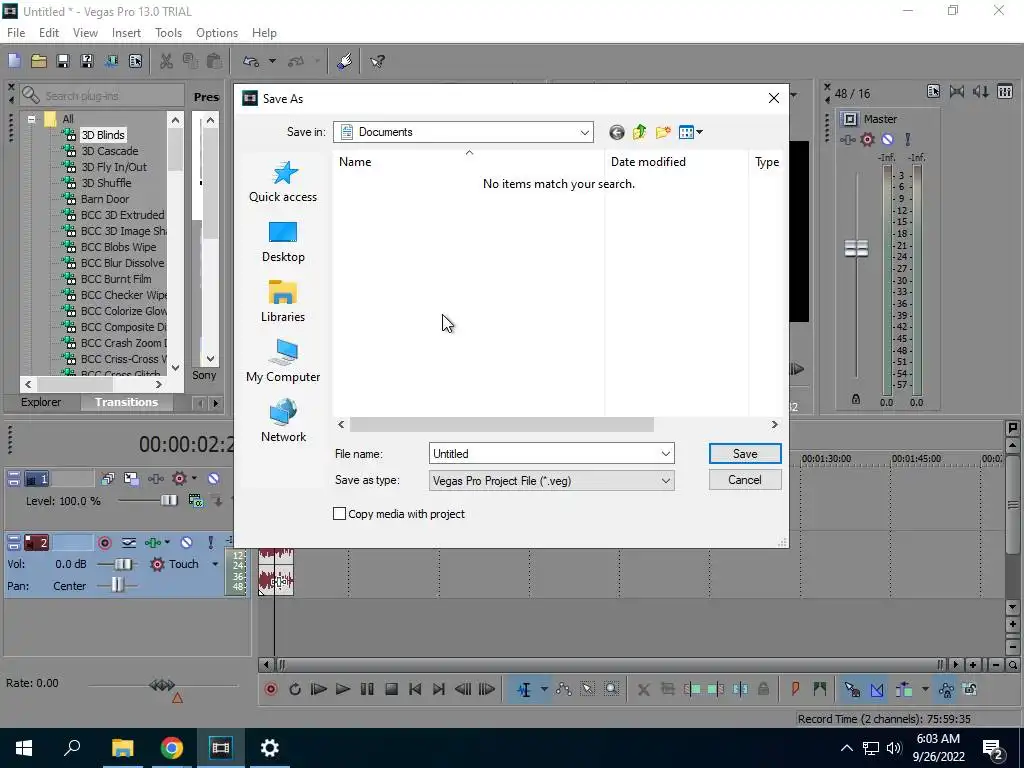Open Project Properties from the main toolbar
1024x768 pixels.
[135, 61]
